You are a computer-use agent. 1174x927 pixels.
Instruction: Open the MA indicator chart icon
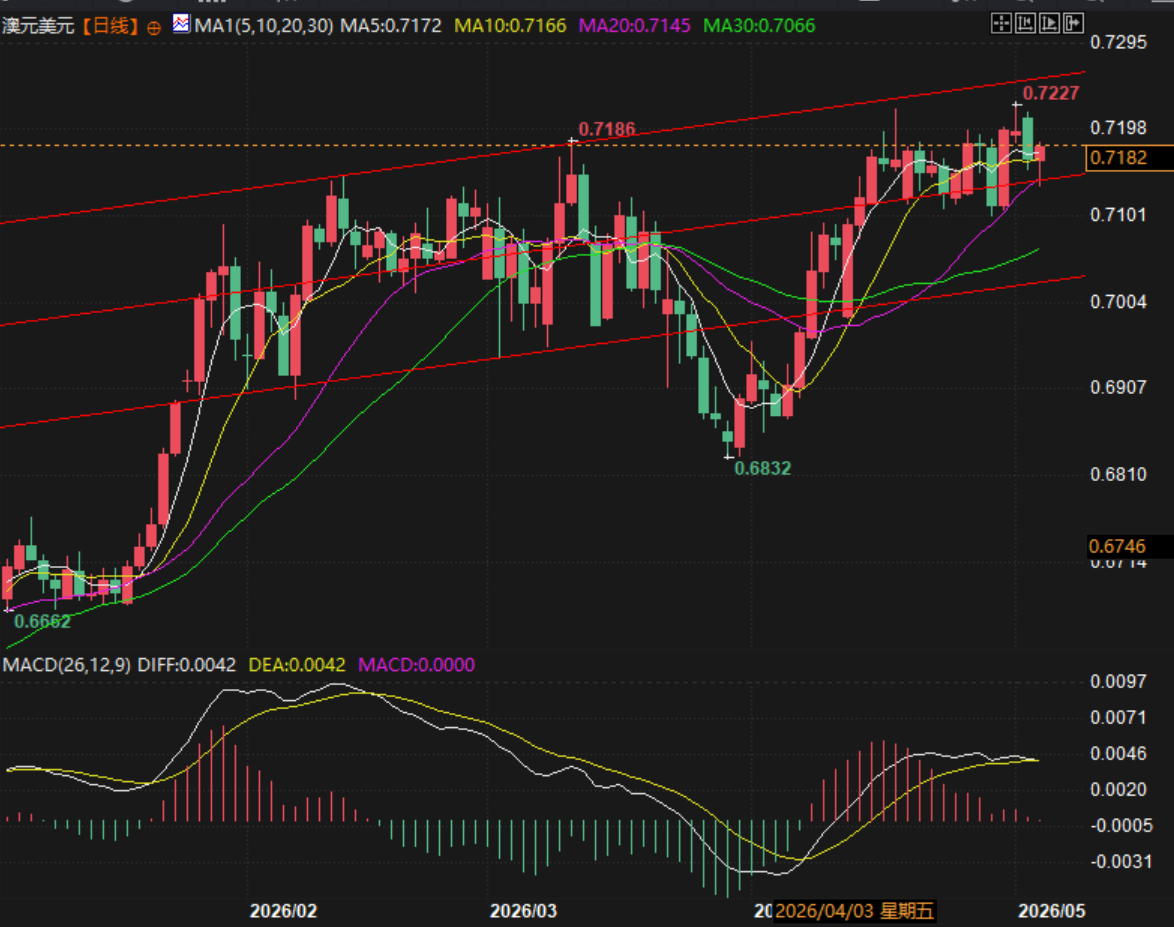point(181,24)
